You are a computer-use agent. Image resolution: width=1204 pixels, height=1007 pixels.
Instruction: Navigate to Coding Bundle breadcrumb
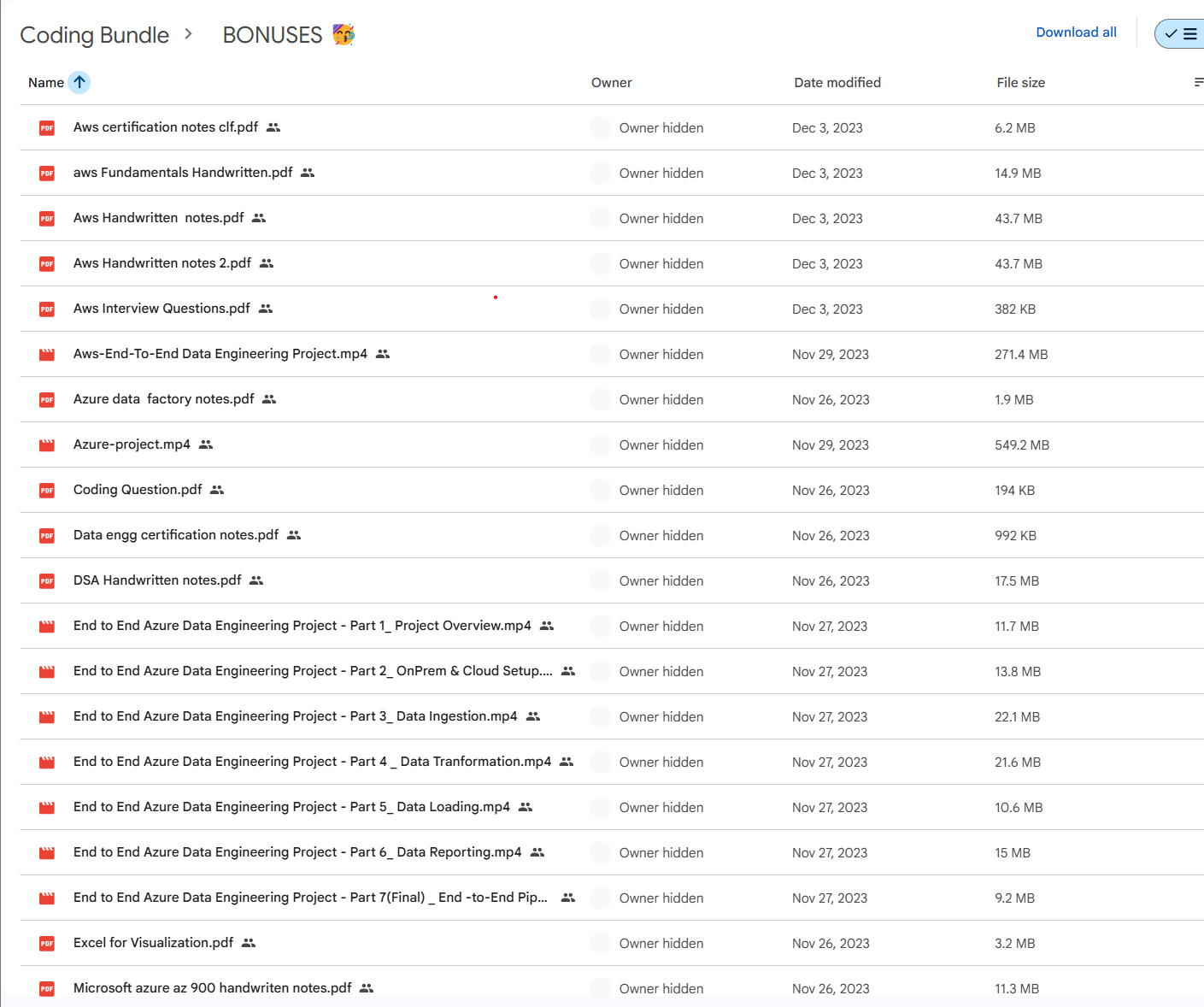(95, 35)
